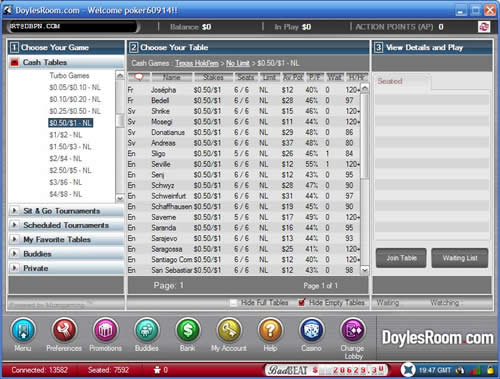Viewport: 500px width, 379px height.
Task: Click the DoylesRoom.com logo
Action: (x=437, y=337)
